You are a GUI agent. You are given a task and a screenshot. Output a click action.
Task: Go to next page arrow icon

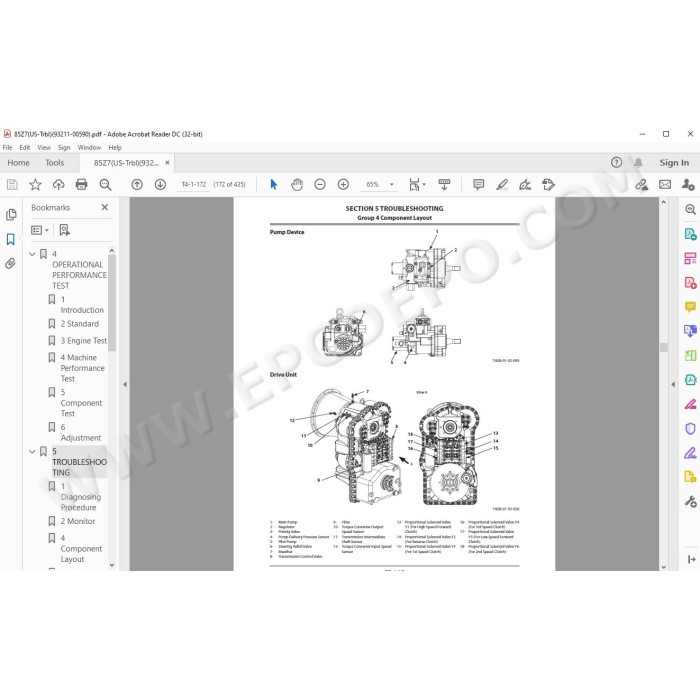[160, 184]
